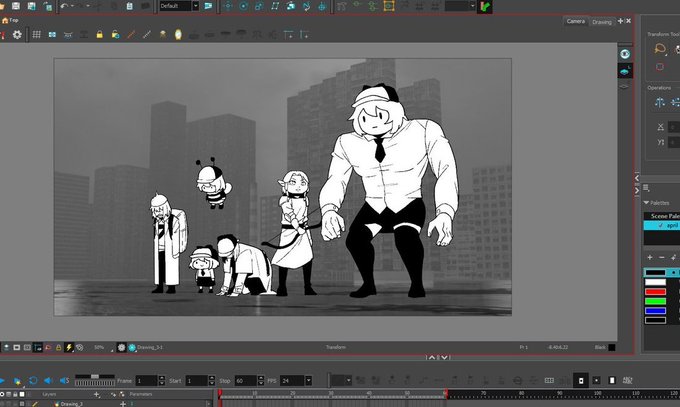Click the Flip Horizontal operation icon
Screen dimensions: 680x407
[x=659, y=102]
